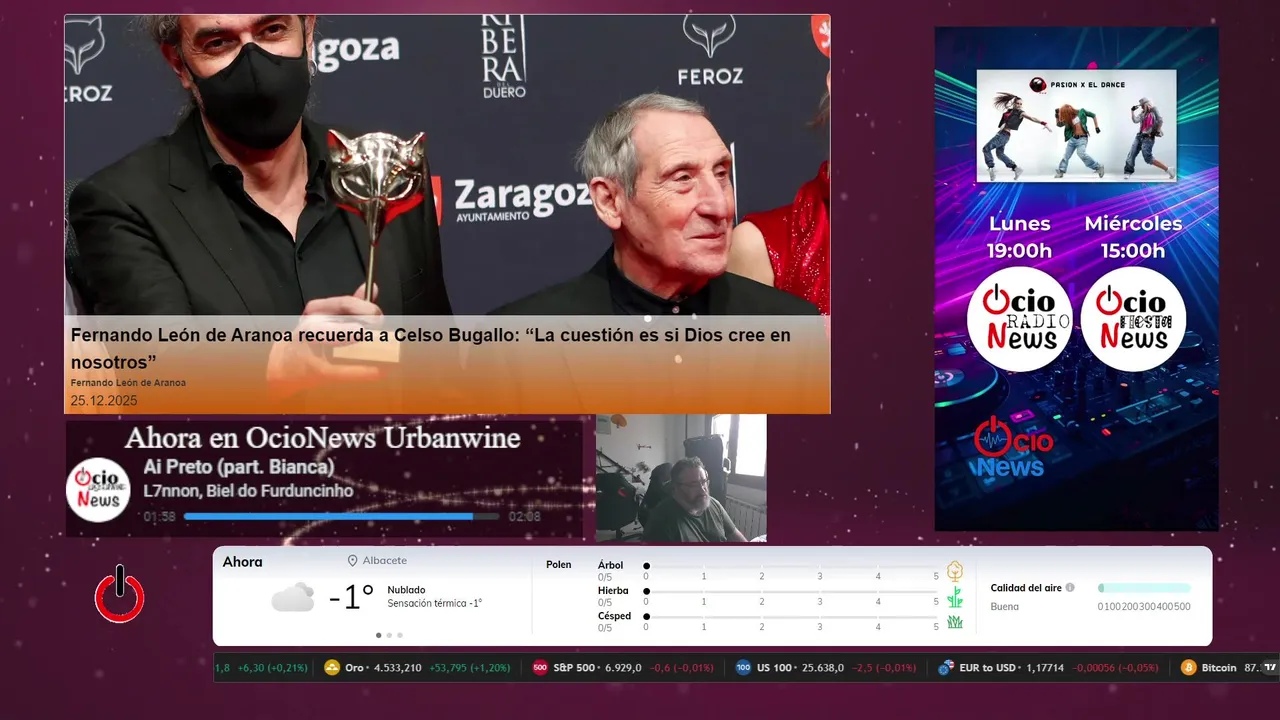Click the total duration 02:08

pos(524,517)
